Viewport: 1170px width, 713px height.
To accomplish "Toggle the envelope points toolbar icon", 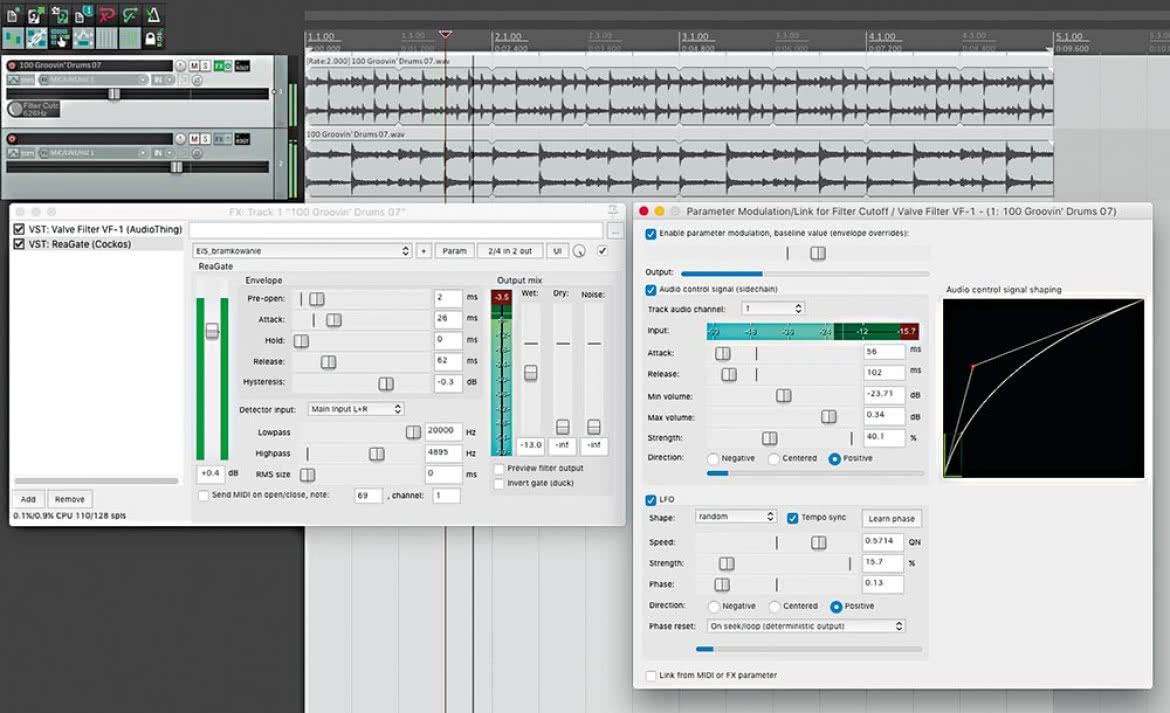I will click(x=83, y=37).
